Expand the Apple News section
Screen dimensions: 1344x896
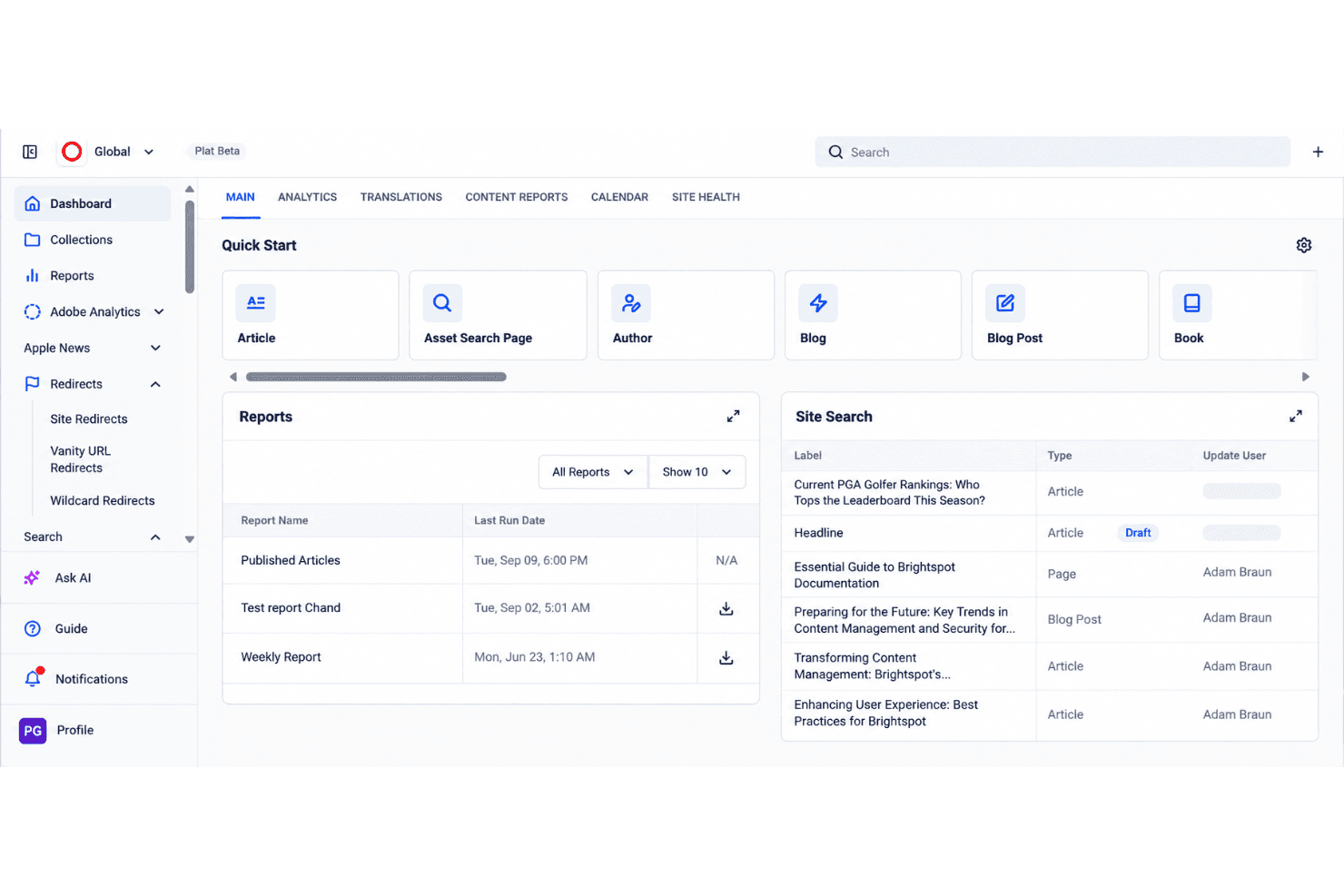click(156, 348)
